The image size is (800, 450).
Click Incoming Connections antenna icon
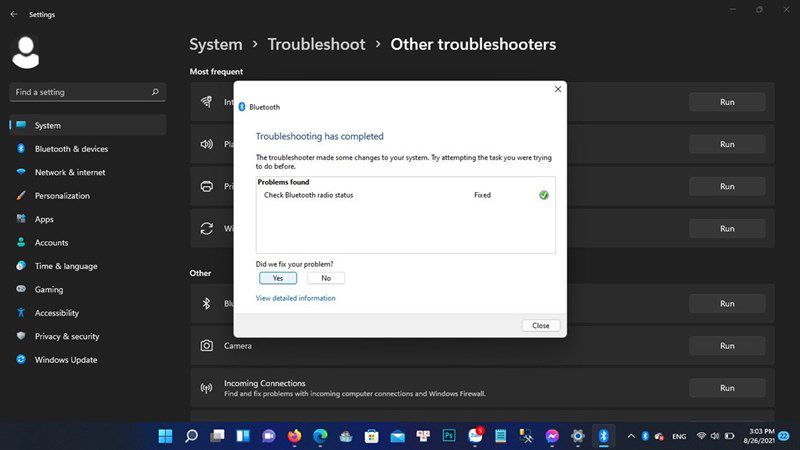(206, 388)
